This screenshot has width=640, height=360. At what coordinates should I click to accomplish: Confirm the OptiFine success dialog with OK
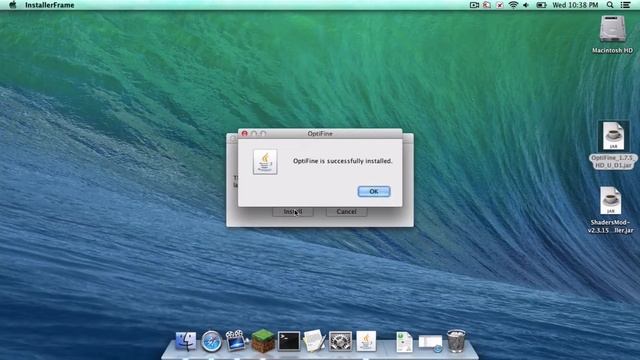(x=374, y=191)
